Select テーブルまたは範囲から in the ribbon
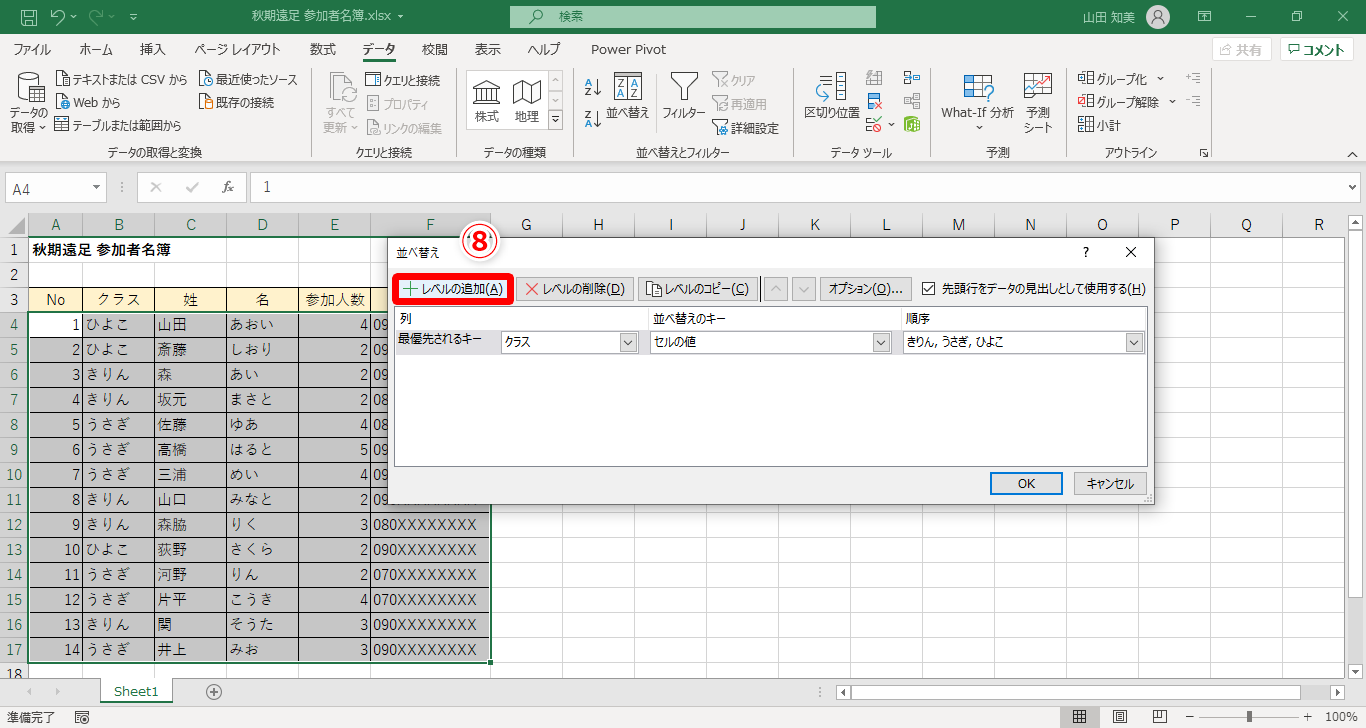Screen dimensions: 1366x728 tap(118, 125)
